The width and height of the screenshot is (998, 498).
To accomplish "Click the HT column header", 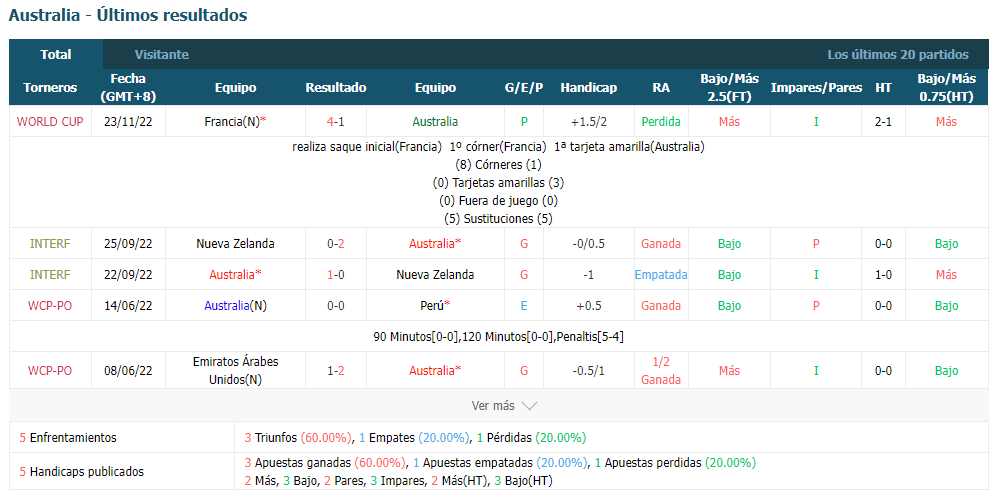I will (x=883, y=88).
